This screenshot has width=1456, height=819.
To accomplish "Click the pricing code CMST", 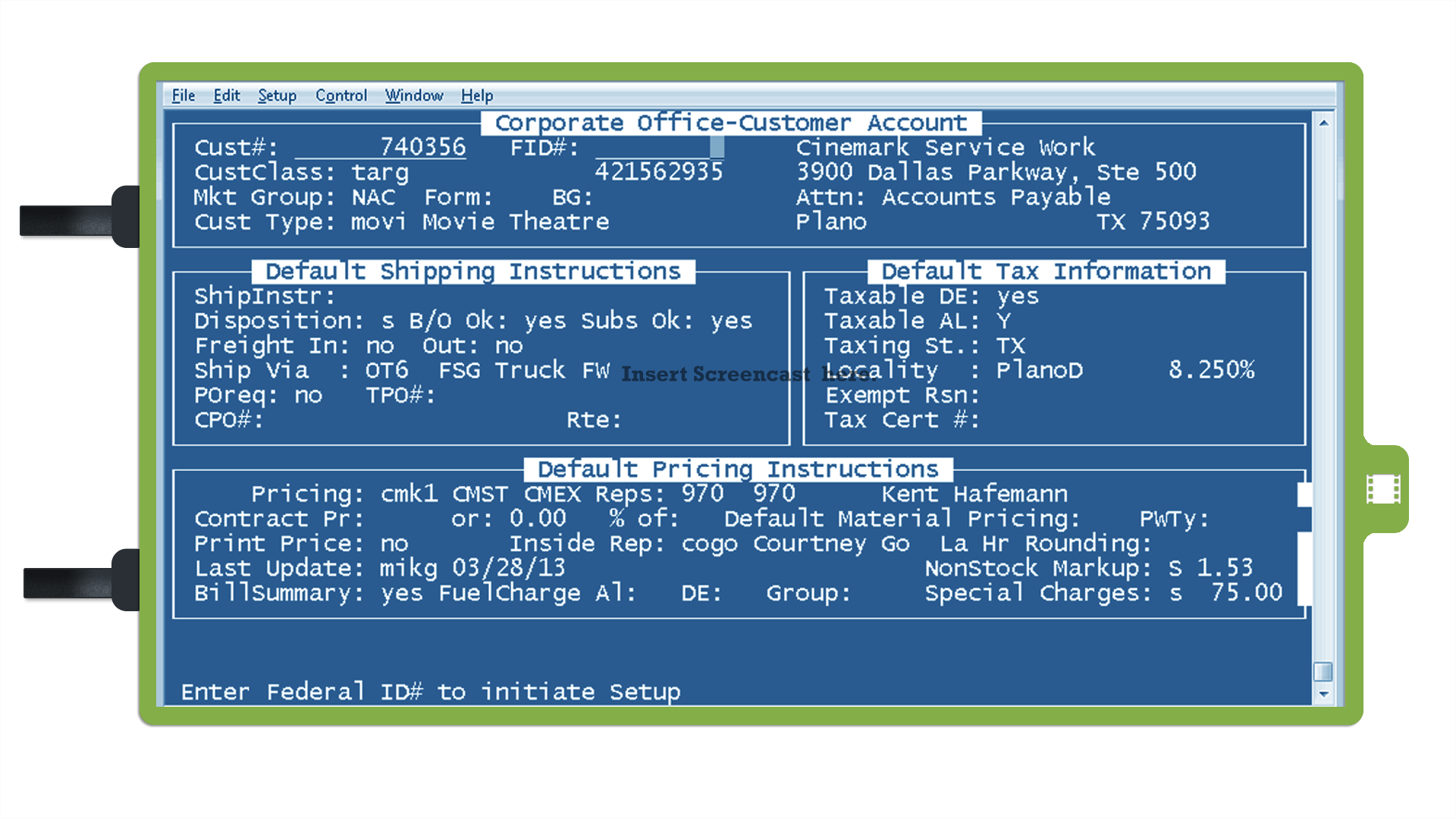I will click(481, 494).
